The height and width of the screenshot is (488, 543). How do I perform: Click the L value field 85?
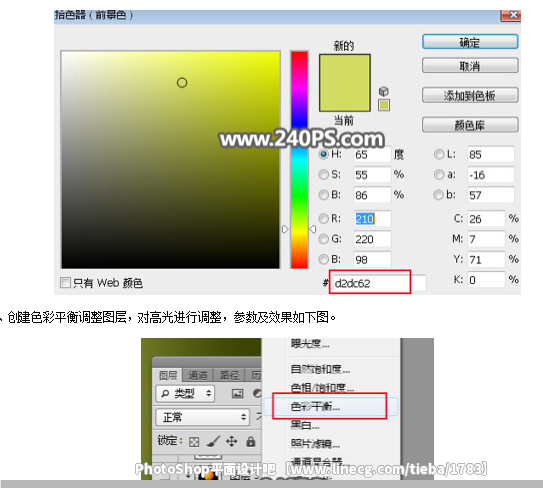[x=491, y=154]
